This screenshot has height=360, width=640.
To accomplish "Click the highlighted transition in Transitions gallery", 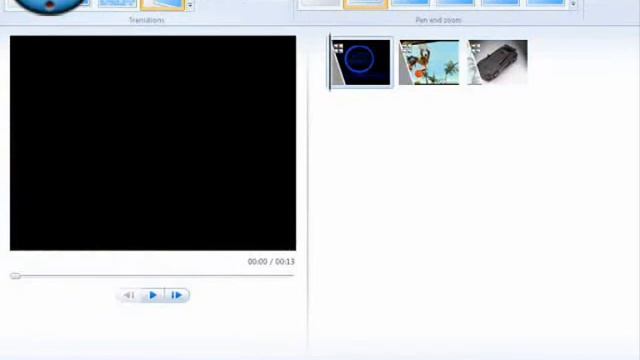I will pos(162,4).
